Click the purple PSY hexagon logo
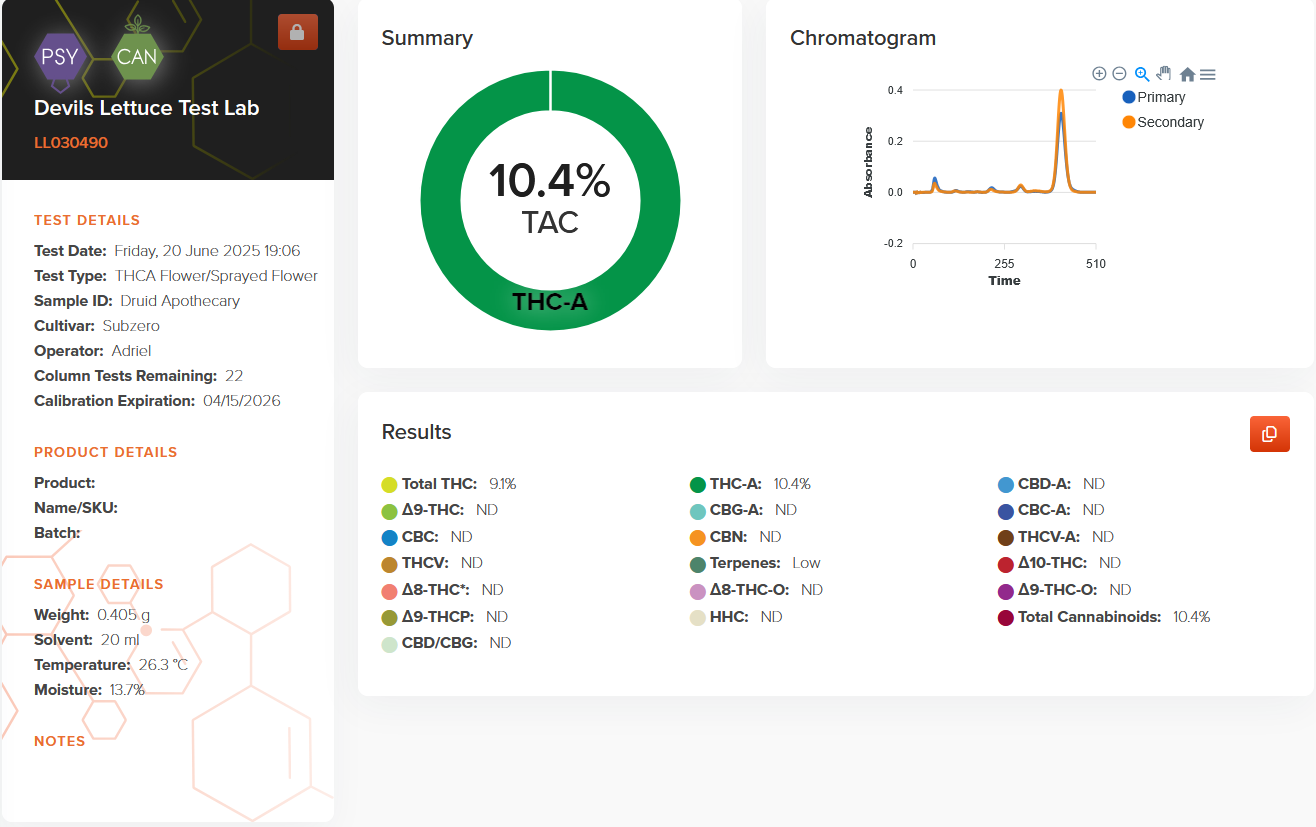The height and width of the screenshot is (827, 1316). tap(59, 57)
